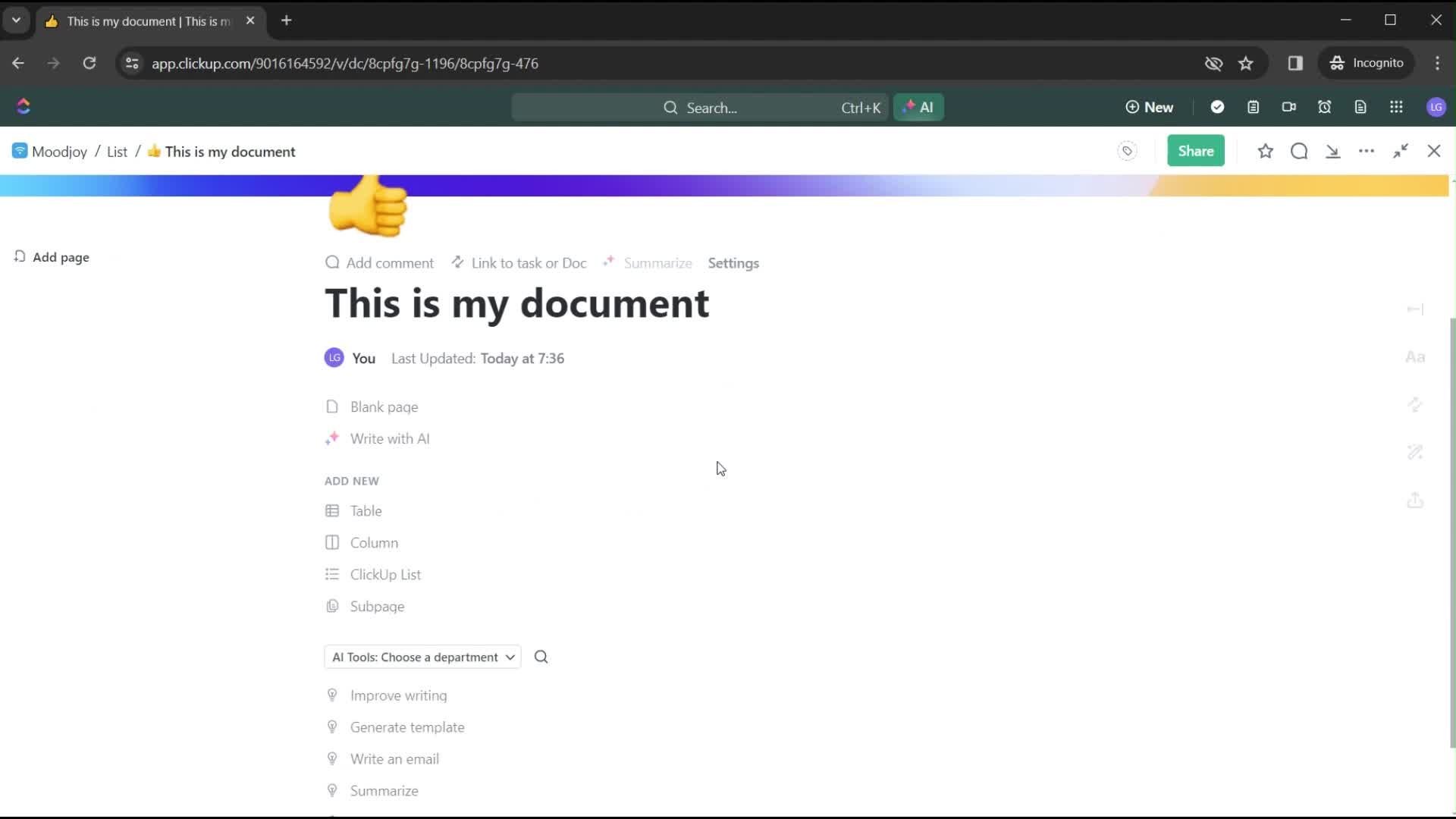Click the Share button to open sharing
This screenshot has width=1456, height=819.
tap(1198, 151)
